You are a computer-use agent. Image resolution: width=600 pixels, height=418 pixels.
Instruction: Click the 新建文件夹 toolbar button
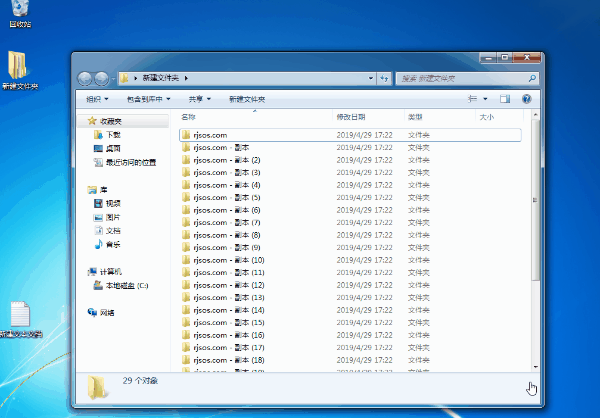[x=247, y=99]
